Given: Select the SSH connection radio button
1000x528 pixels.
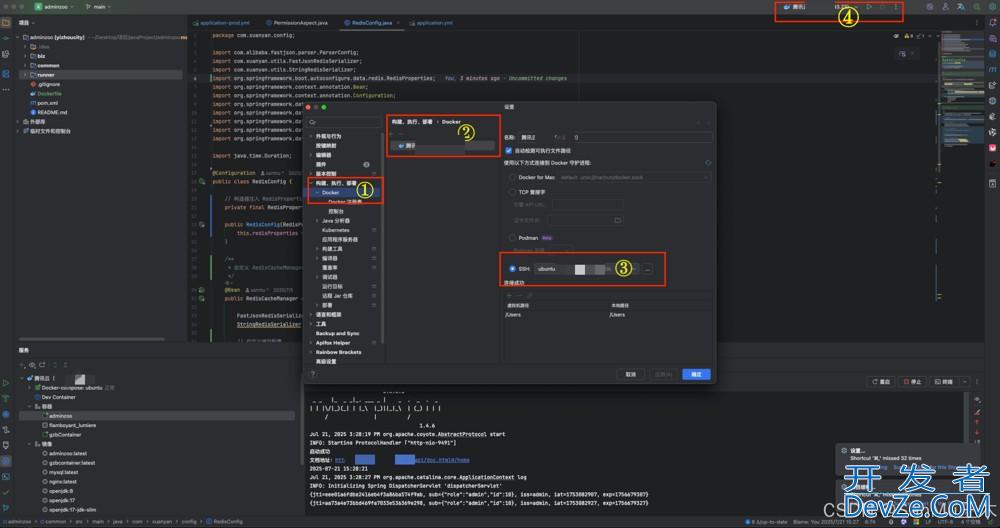Looking at the screenshot, I should (x=512, y=268).
